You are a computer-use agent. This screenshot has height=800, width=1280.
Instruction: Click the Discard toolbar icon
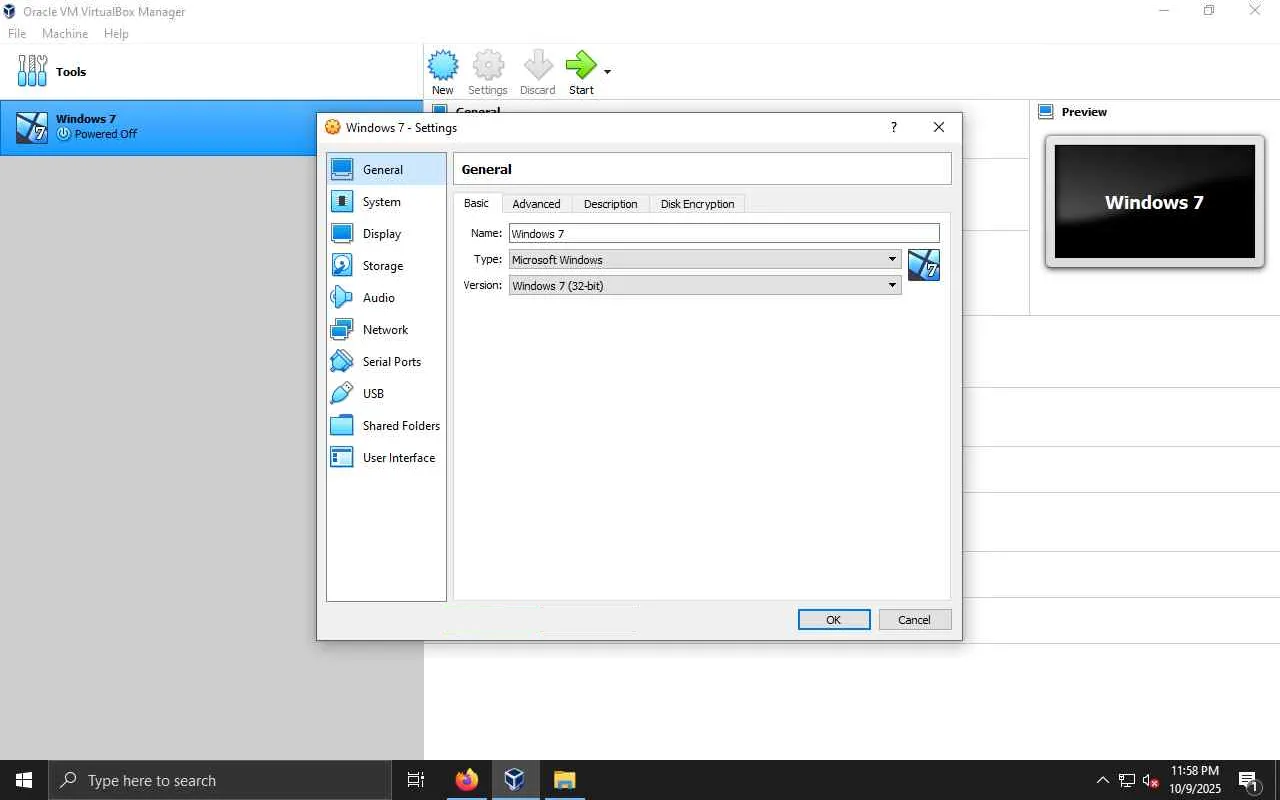click(538, 73)
